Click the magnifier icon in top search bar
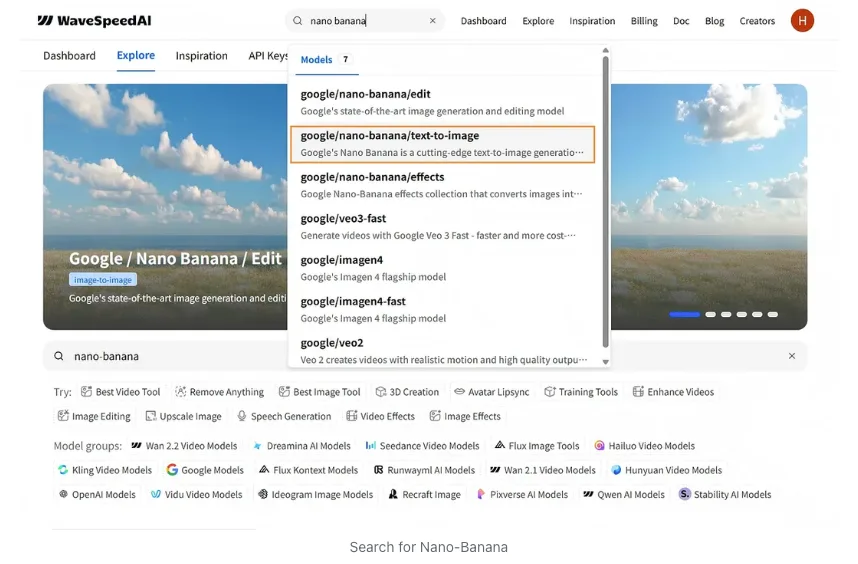Screen dimensions: 858x564 [x=297, y=21]
